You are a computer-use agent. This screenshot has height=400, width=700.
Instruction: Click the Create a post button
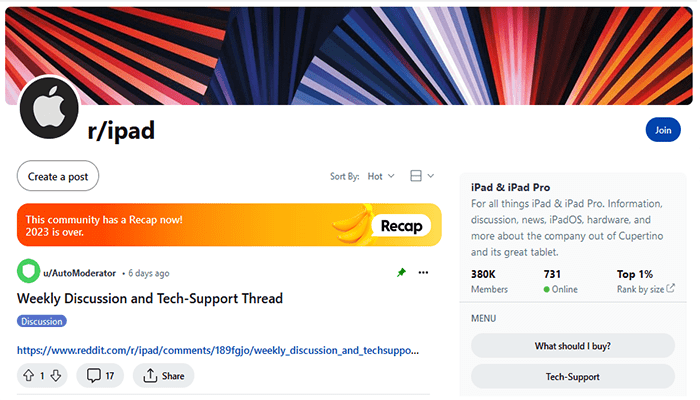click(x=58, y=177)
